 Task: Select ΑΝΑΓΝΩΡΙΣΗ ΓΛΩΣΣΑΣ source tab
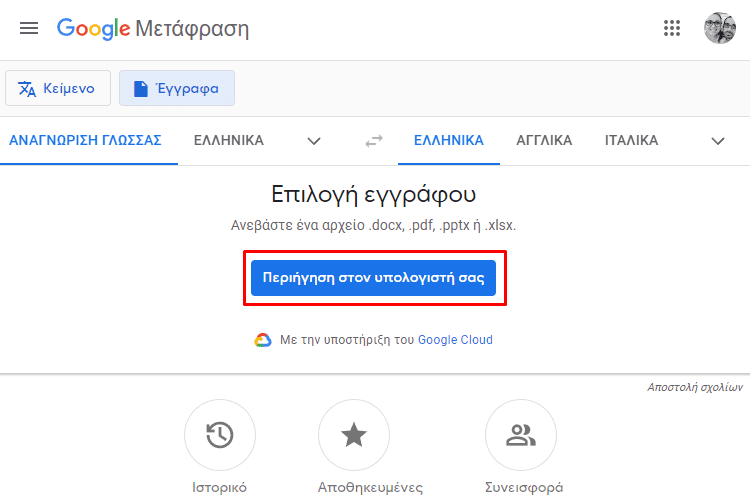pos(86,141)
